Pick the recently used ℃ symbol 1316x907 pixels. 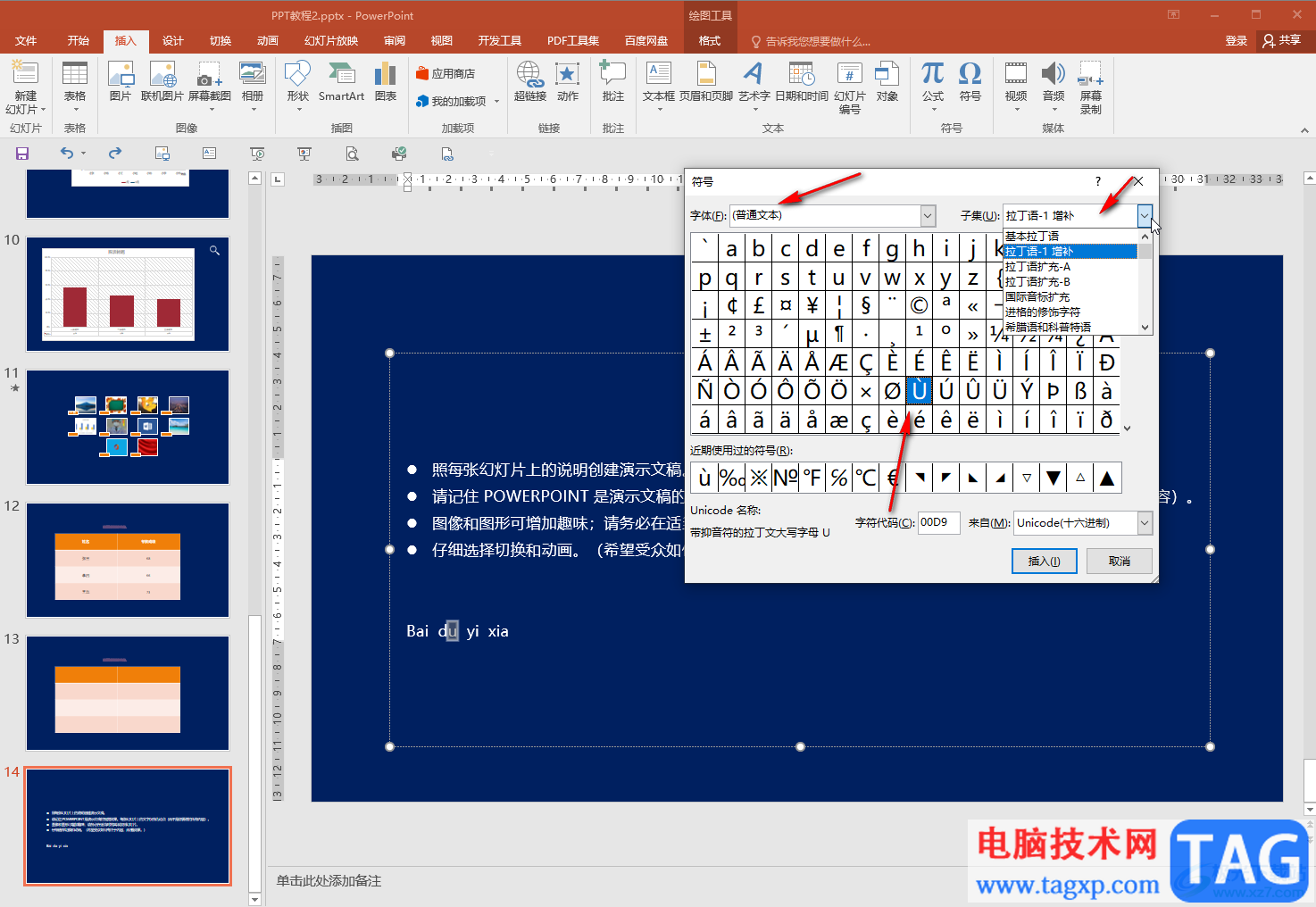tap(866, 478)
